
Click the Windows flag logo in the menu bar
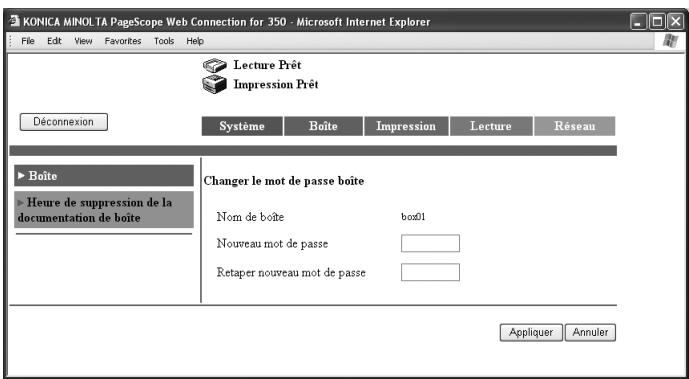(670, 41)
